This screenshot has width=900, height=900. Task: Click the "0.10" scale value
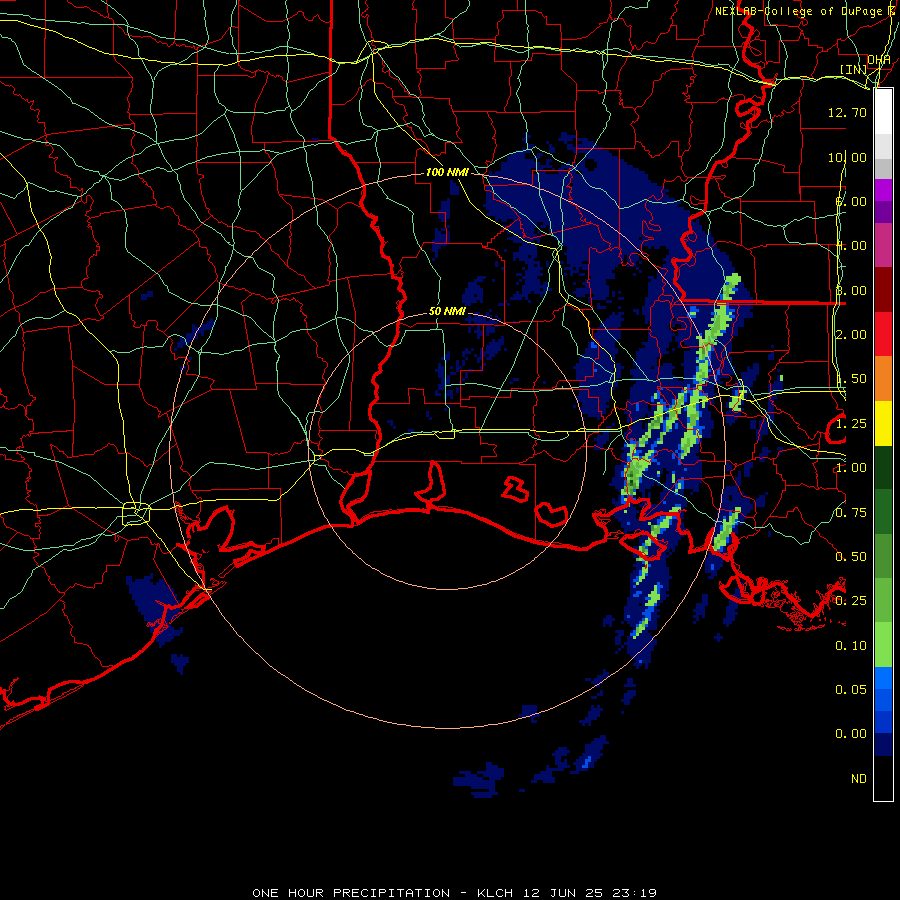tap(851, 646)
